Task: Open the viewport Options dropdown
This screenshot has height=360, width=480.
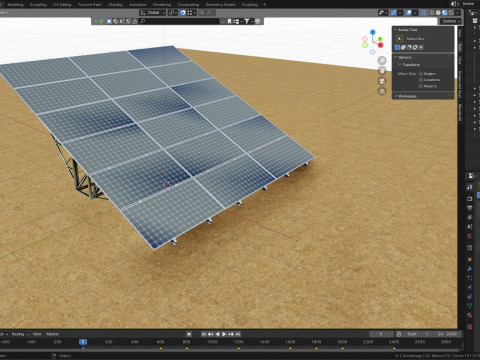Action: (x=451, y=21)
